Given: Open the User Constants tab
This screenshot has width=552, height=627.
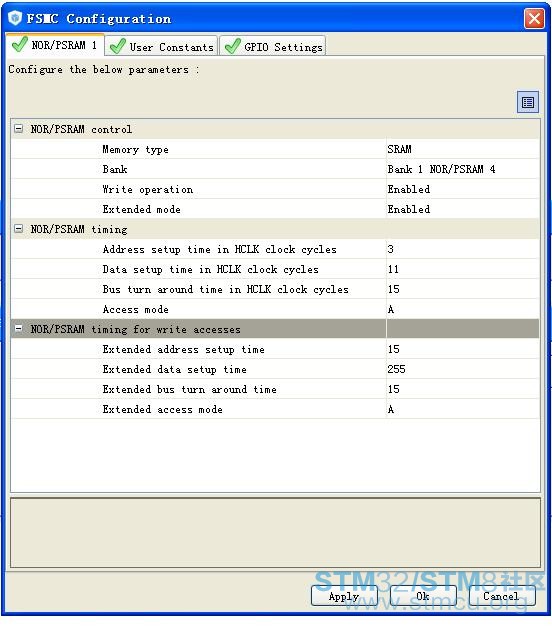Looking at the screenshot, I should pos(162,46).
